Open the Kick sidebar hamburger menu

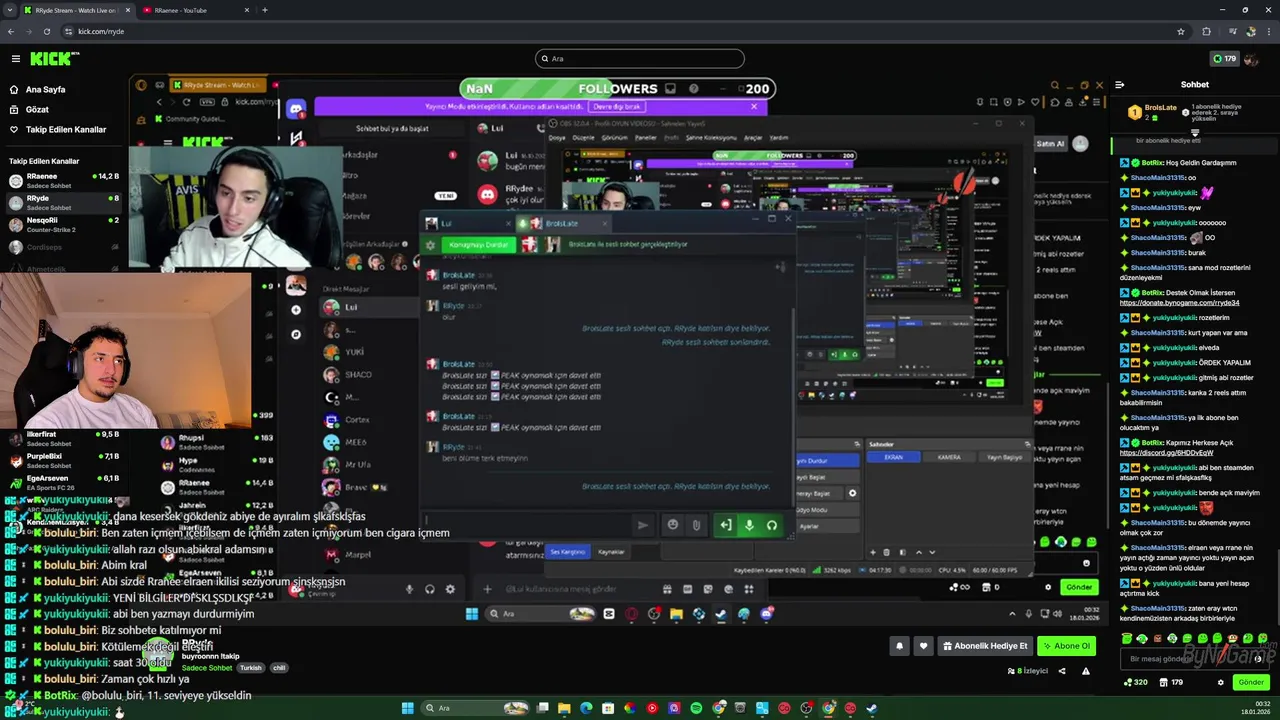(x=15, y=59)
